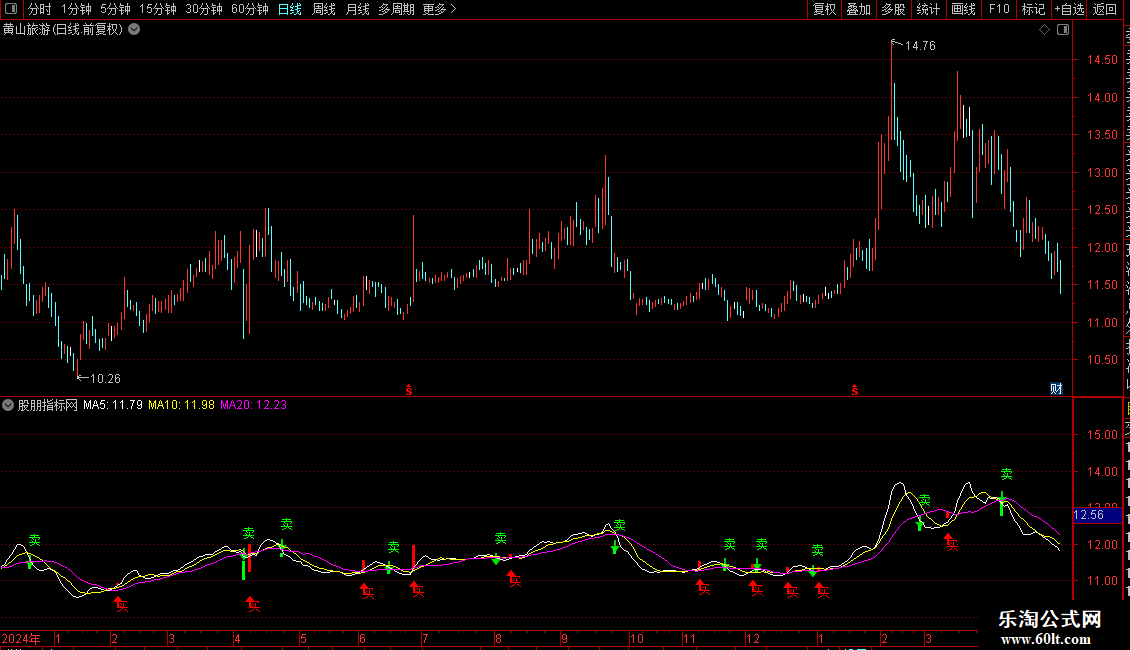Click the 标记 mark button
The image size is (1130, 650).
(1033, 9)
